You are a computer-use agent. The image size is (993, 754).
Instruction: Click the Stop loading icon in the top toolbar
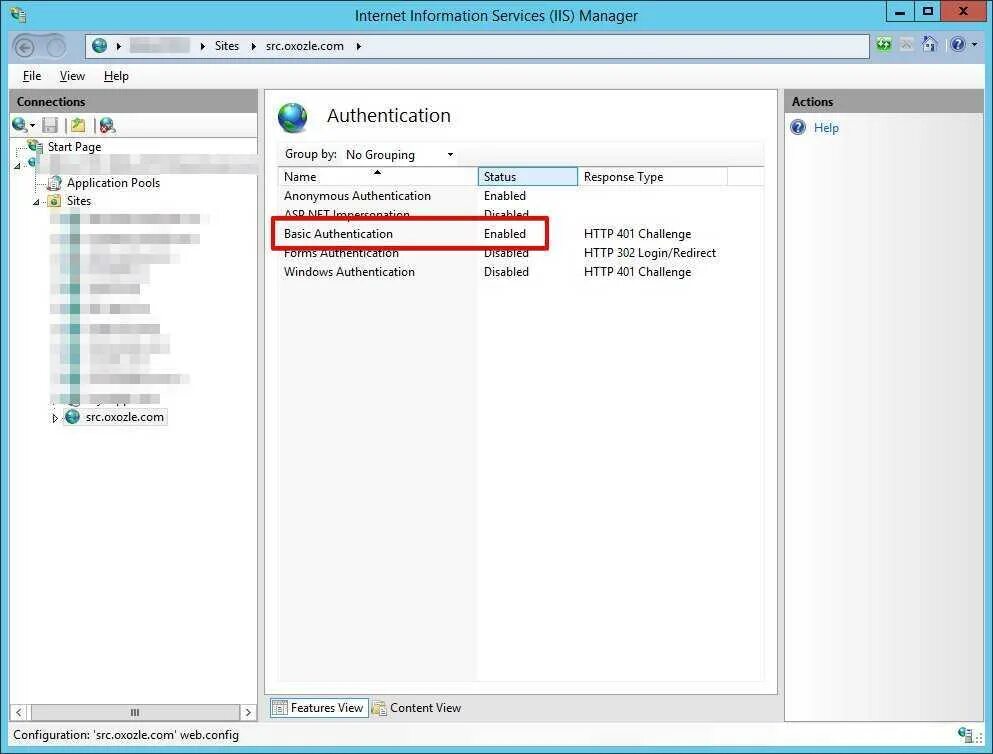coord(907,44)
